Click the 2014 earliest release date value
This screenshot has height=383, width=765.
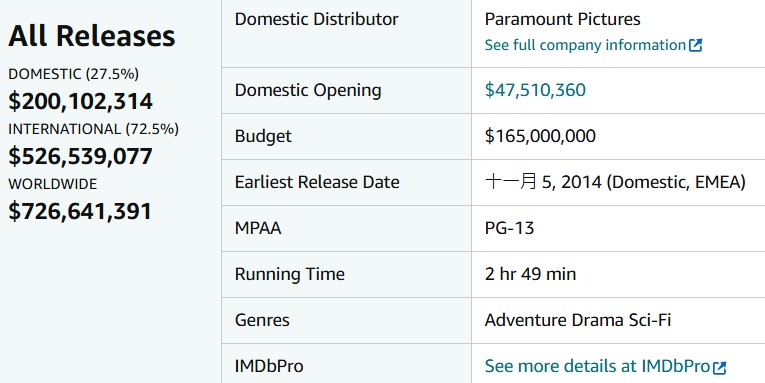click(615, 182)
